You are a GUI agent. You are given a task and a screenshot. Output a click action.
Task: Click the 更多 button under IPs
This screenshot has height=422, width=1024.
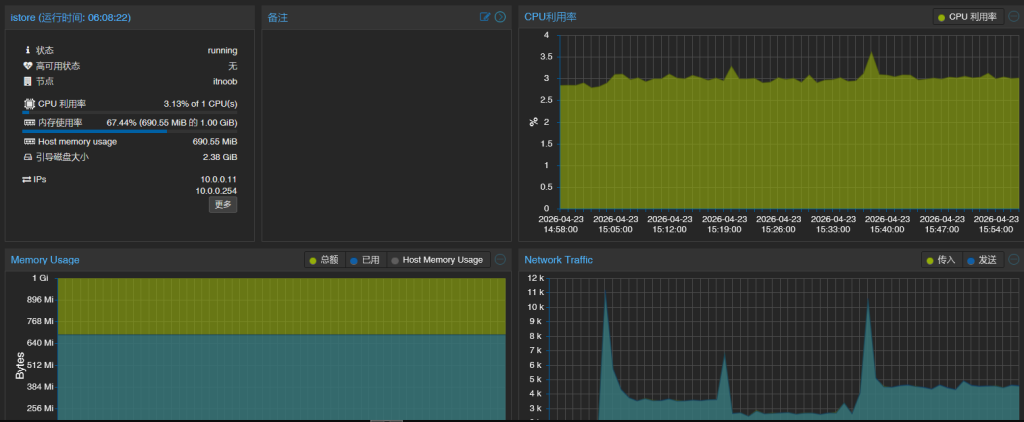click(x=223, y=204)
